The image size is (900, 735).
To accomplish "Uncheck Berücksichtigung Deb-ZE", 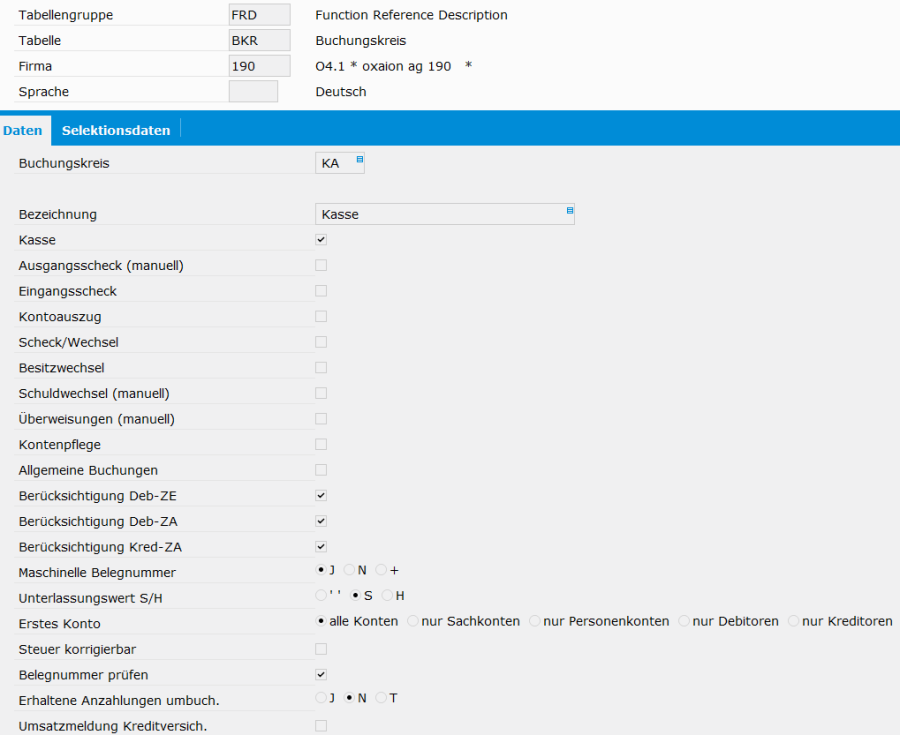I will pos(321,495).
